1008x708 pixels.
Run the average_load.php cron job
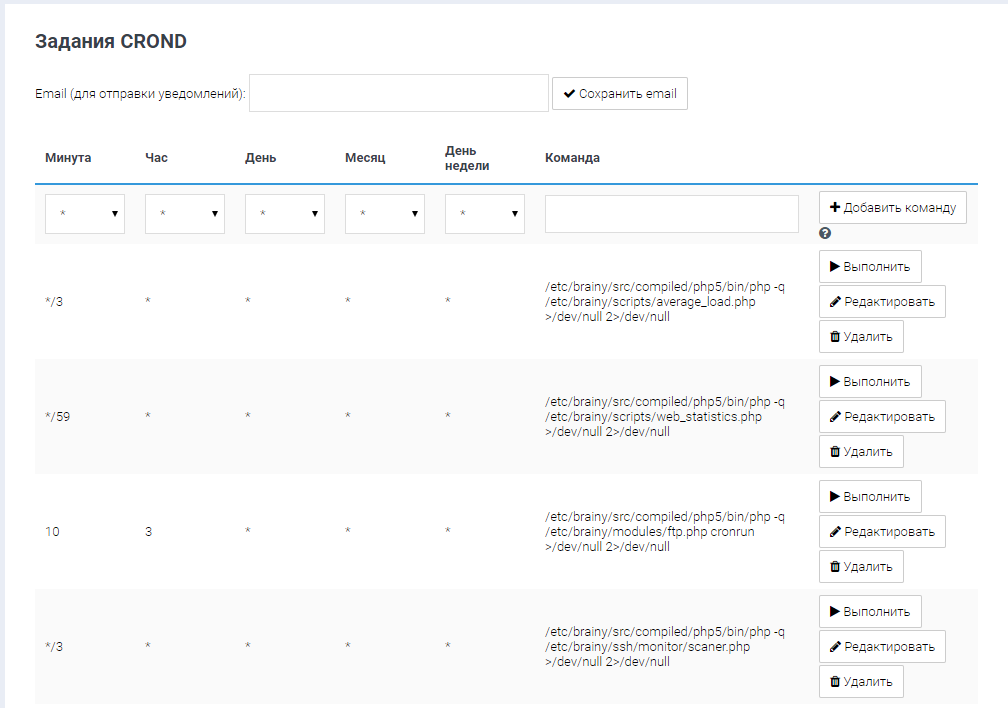pos(870,267)
